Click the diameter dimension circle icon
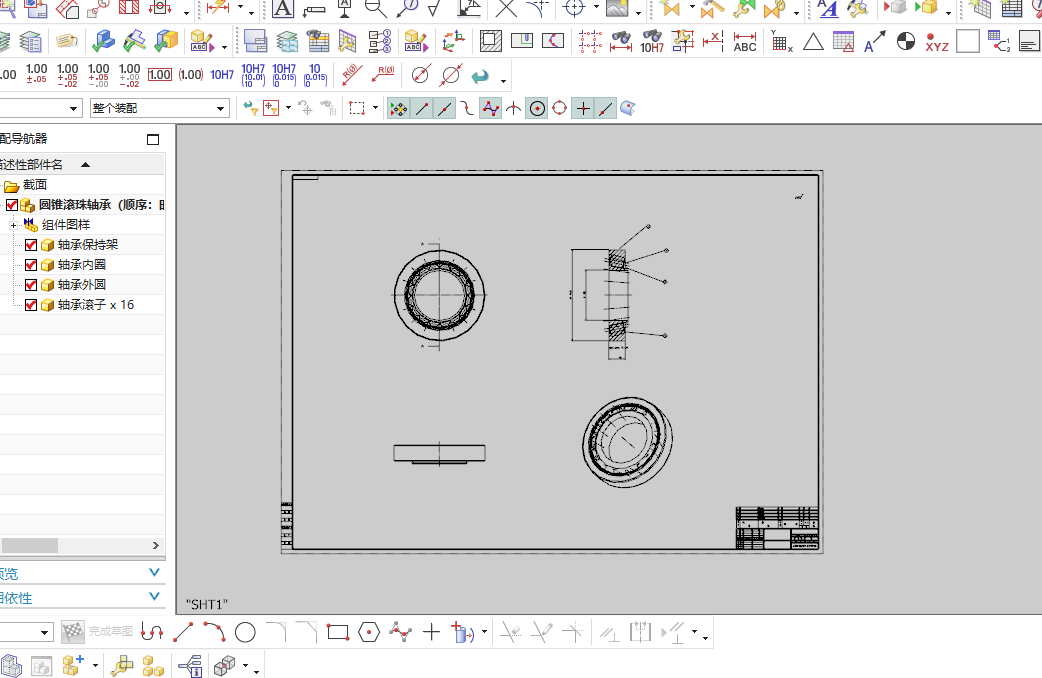1042x678 pixels. [421, 74]
